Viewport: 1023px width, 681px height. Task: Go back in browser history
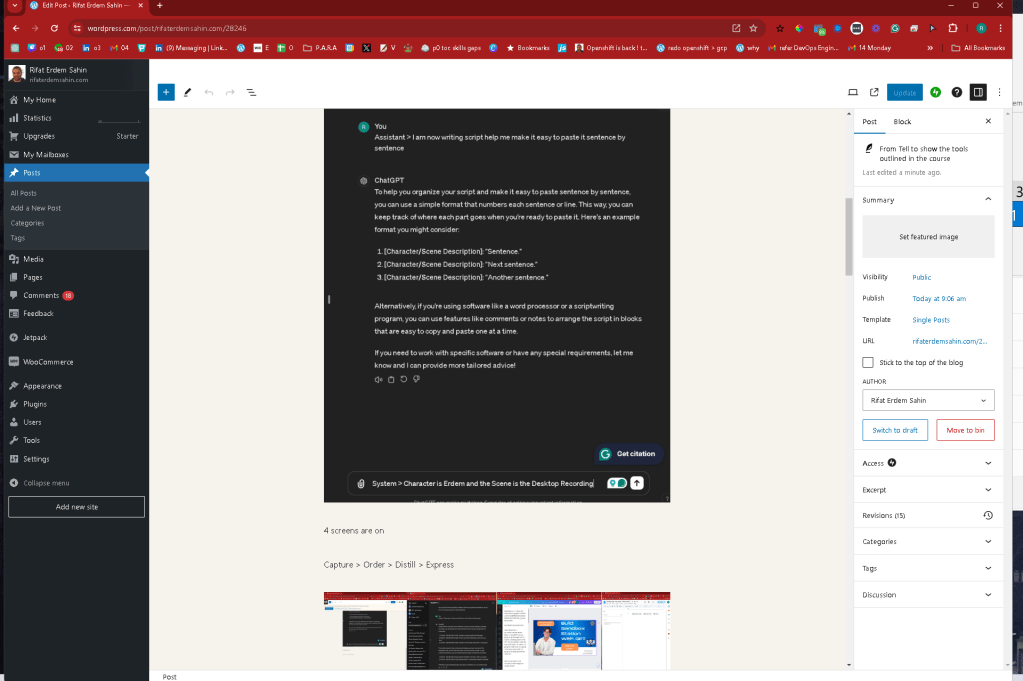pyautogui.click(x=16, y=28)
